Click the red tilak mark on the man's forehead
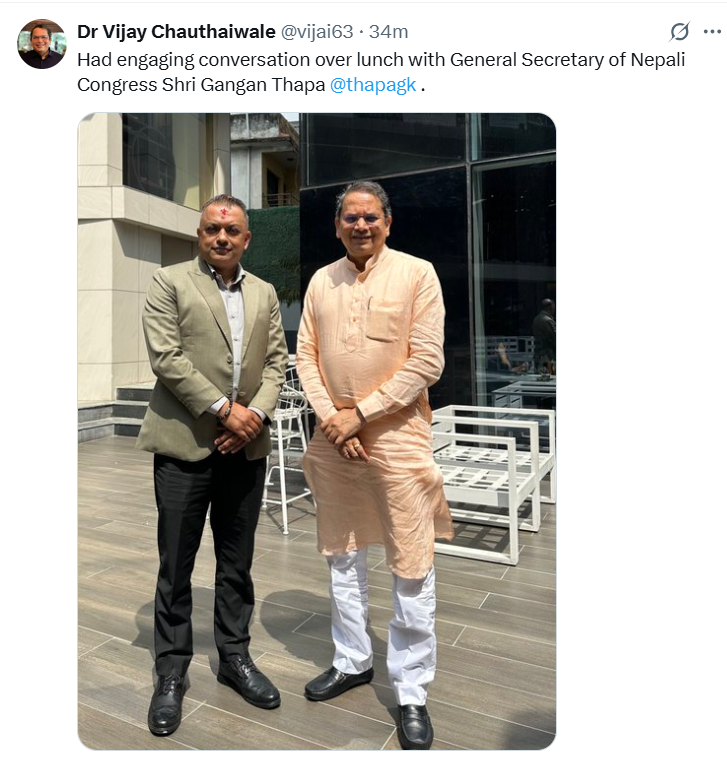 [x=225, y=213]
